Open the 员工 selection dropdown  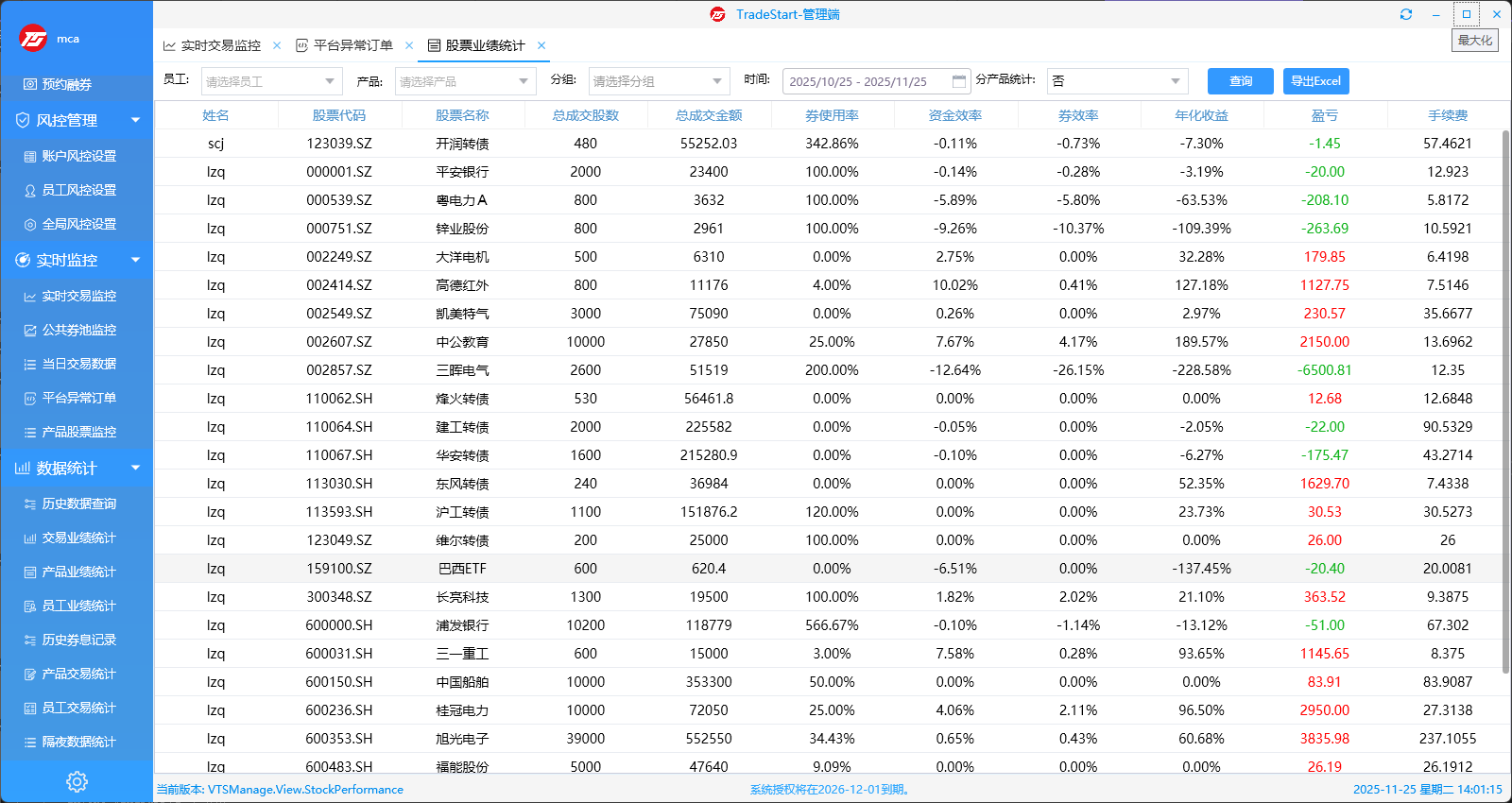(x=271, y=81)
